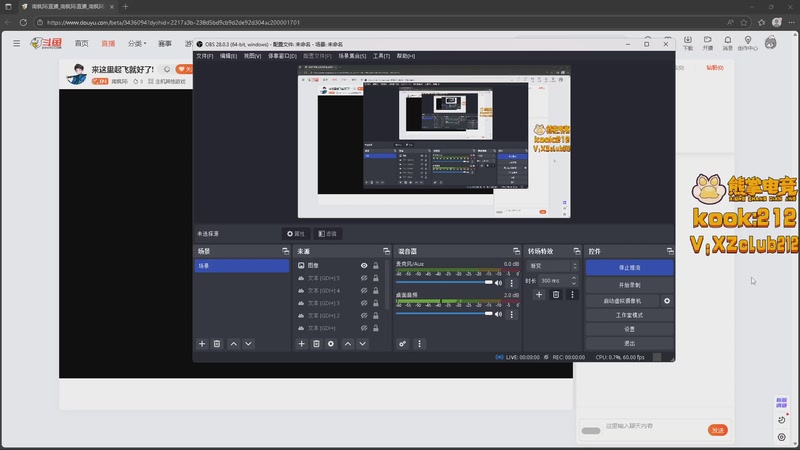Show the 文本 (GDI+) 3 source
The image size is (800, 450).
(x=364, y=303)
